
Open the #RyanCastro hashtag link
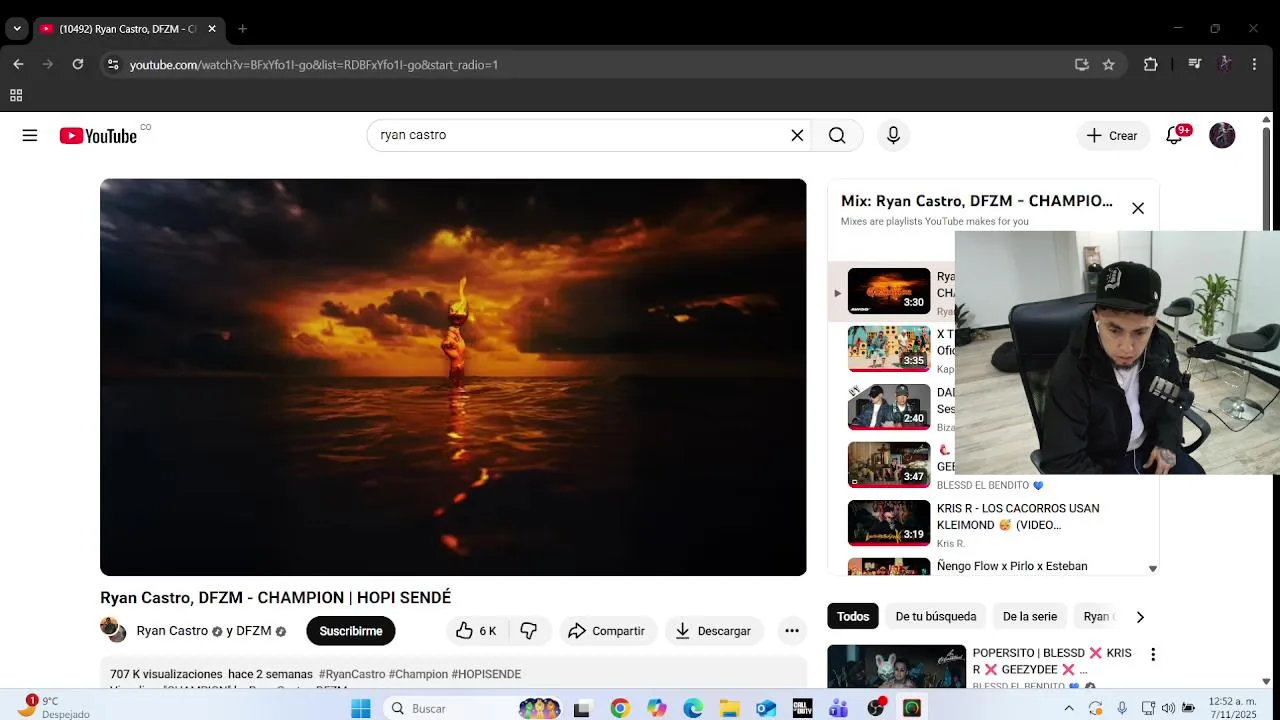(352, 674)
